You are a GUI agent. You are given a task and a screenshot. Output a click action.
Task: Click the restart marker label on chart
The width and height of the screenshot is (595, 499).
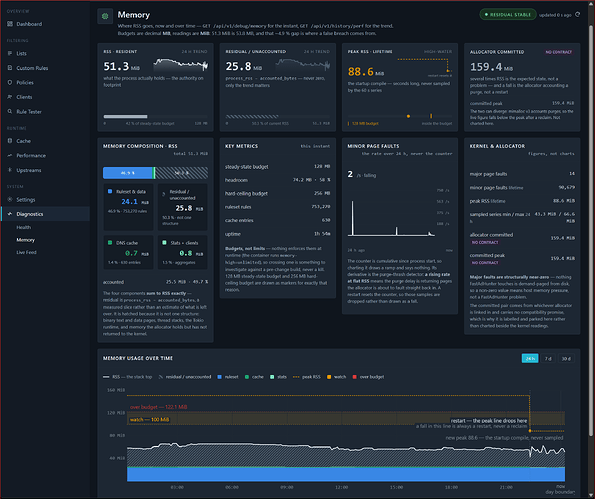tap(488, 420)
